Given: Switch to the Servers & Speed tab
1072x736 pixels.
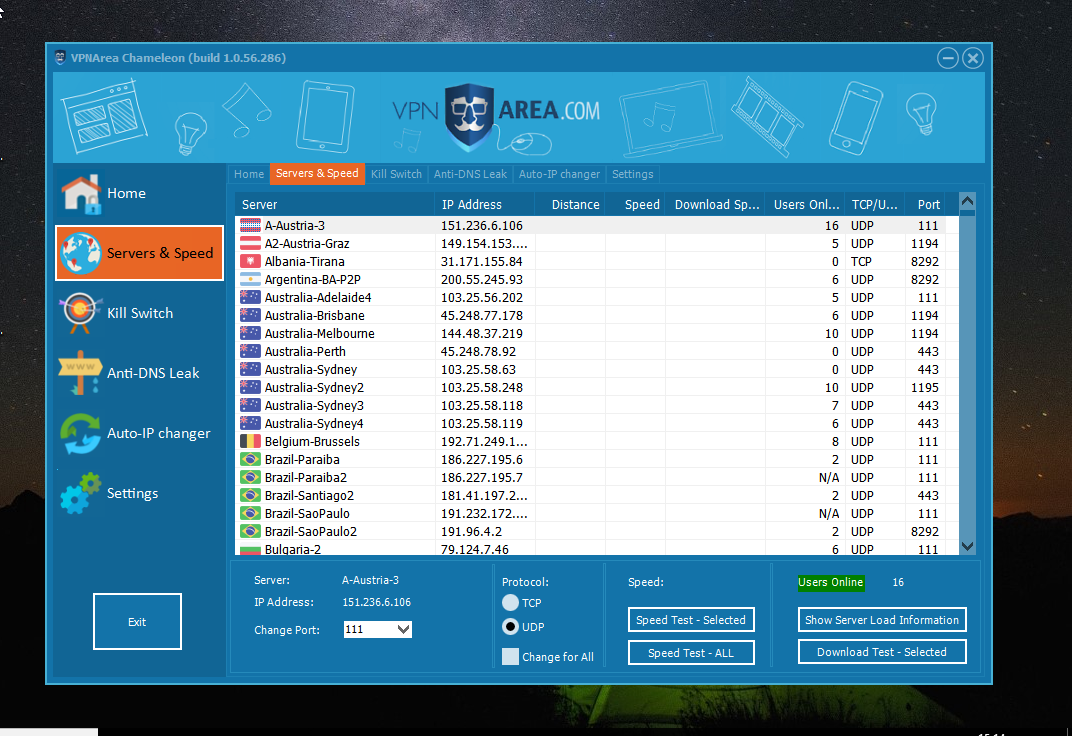Looking at the screenshot, I should click(x=317, y=174).
